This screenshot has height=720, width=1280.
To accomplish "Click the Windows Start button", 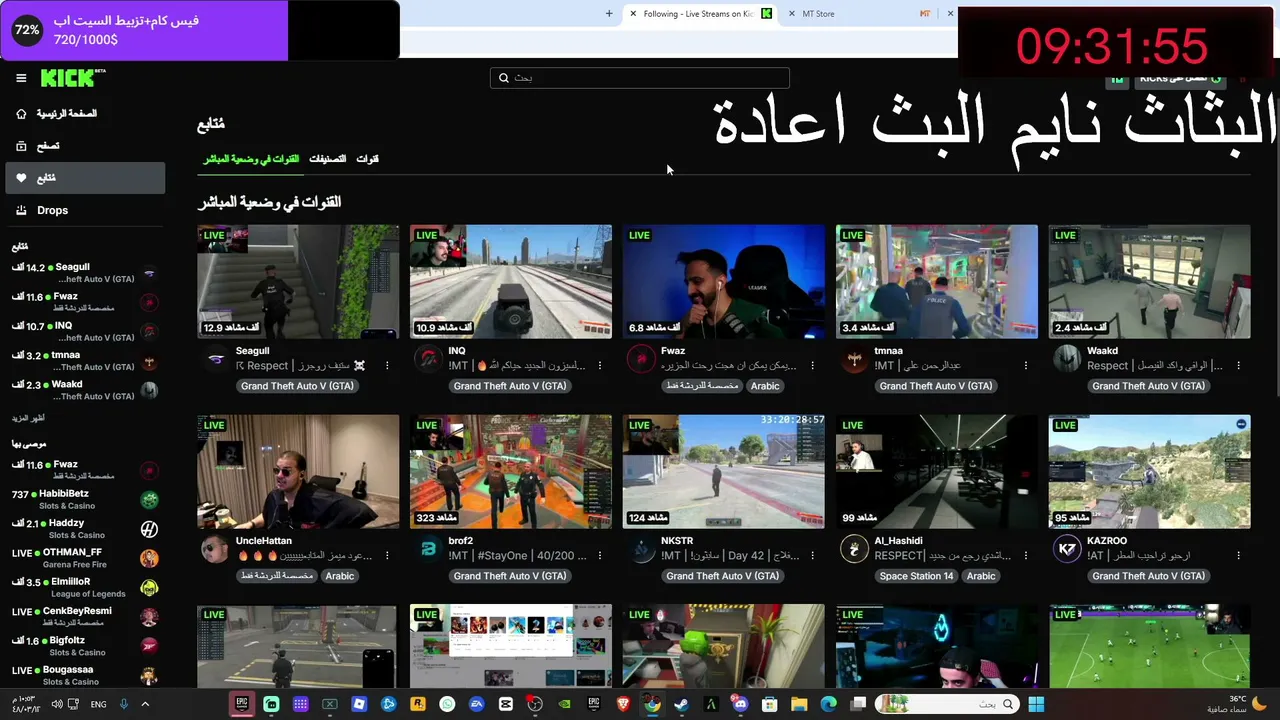I will (1036, 704).
